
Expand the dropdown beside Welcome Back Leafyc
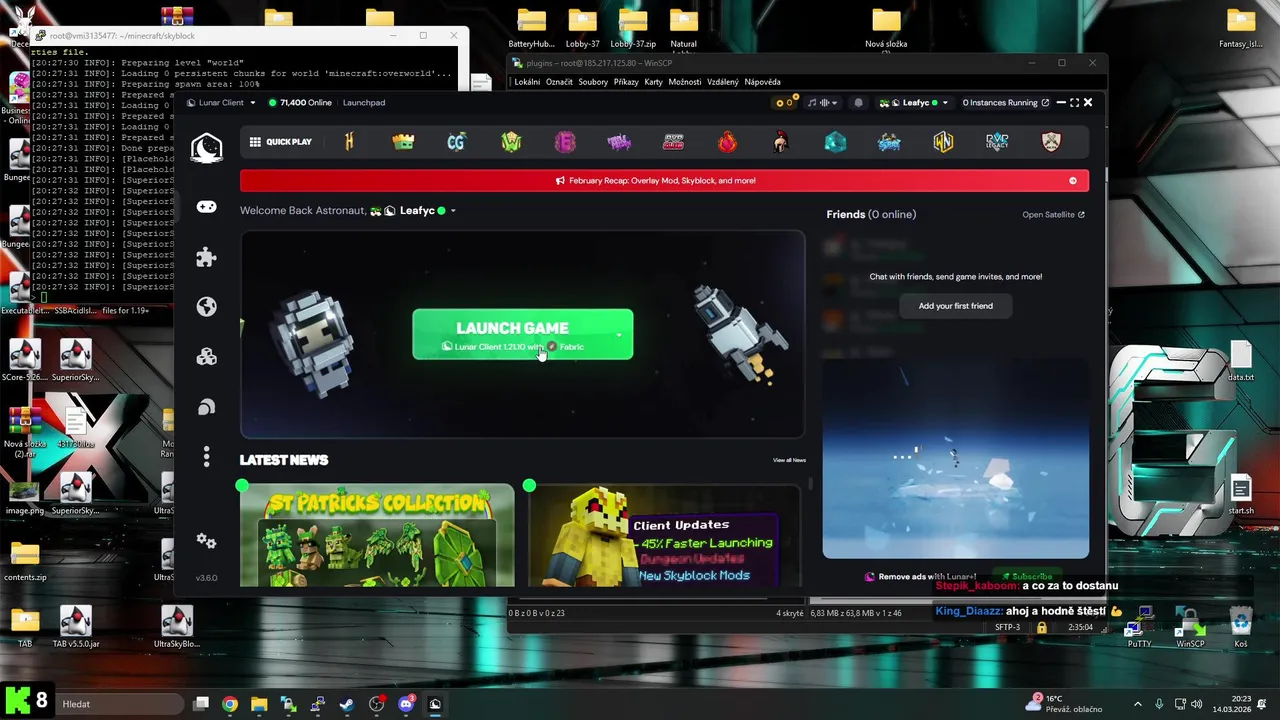point(453,211)
